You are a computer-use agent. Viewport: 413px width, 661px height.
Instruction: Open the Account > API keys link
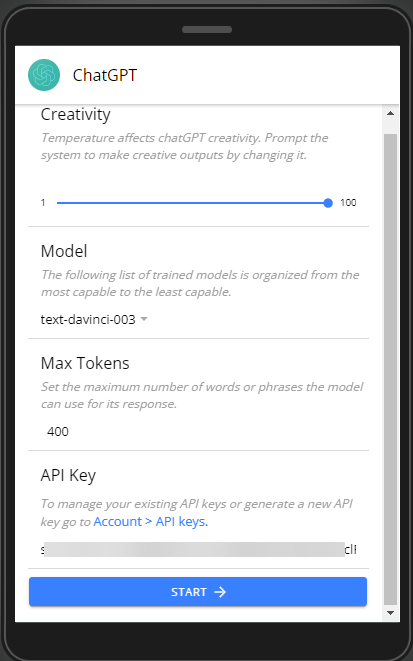click(x=151, y=521)
